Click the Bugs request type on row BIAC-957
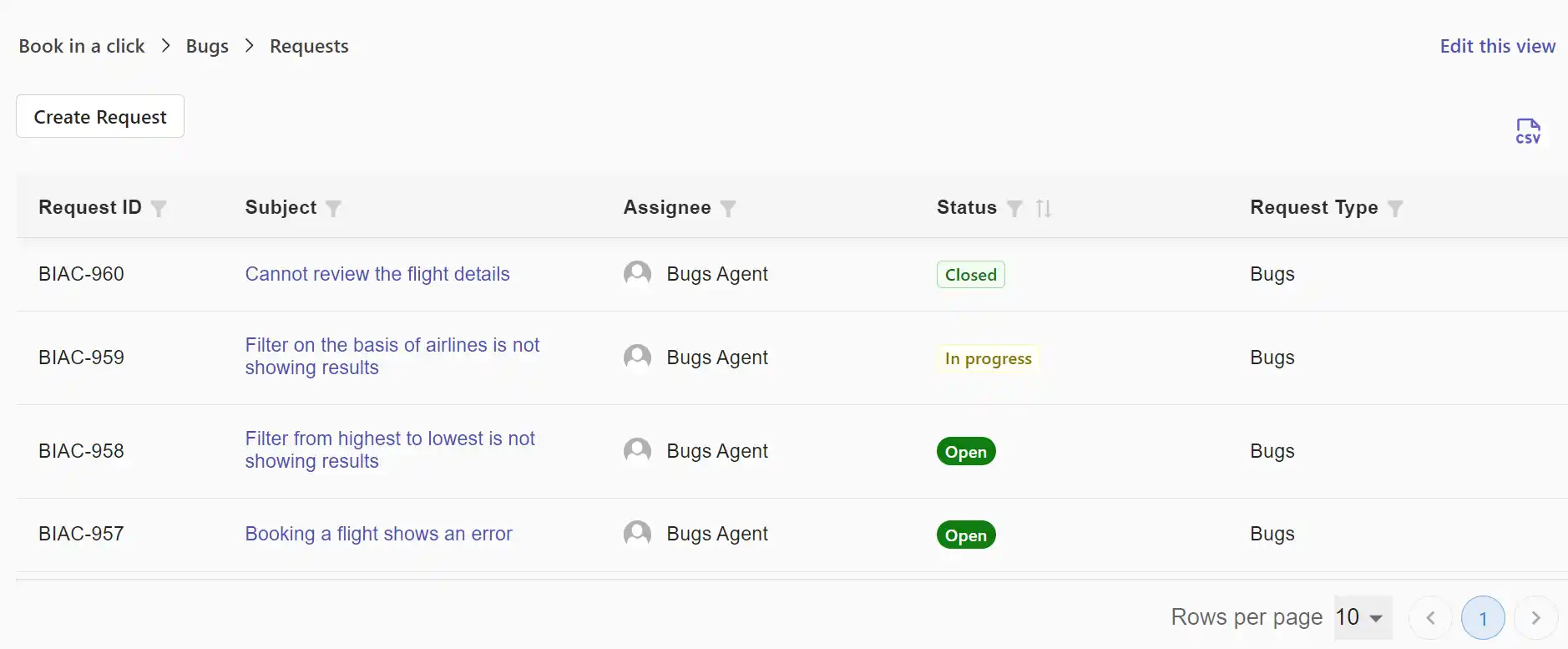 tap(1272, 534)
